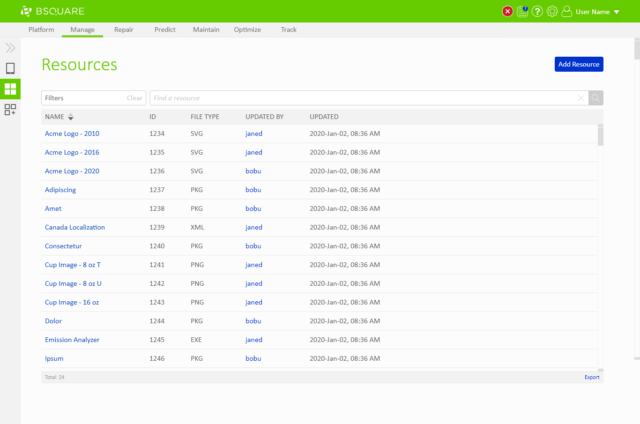Click the search magnifier button

[x=596, y=98]
